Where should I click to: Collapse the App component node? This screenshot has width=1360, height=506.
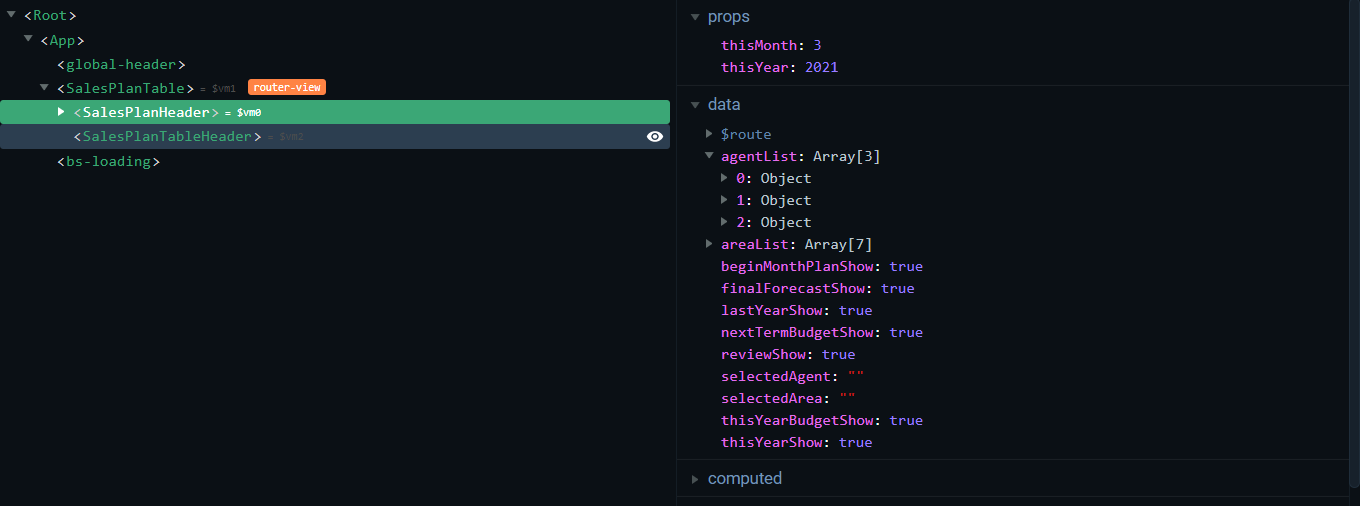(x=28, y=38)
